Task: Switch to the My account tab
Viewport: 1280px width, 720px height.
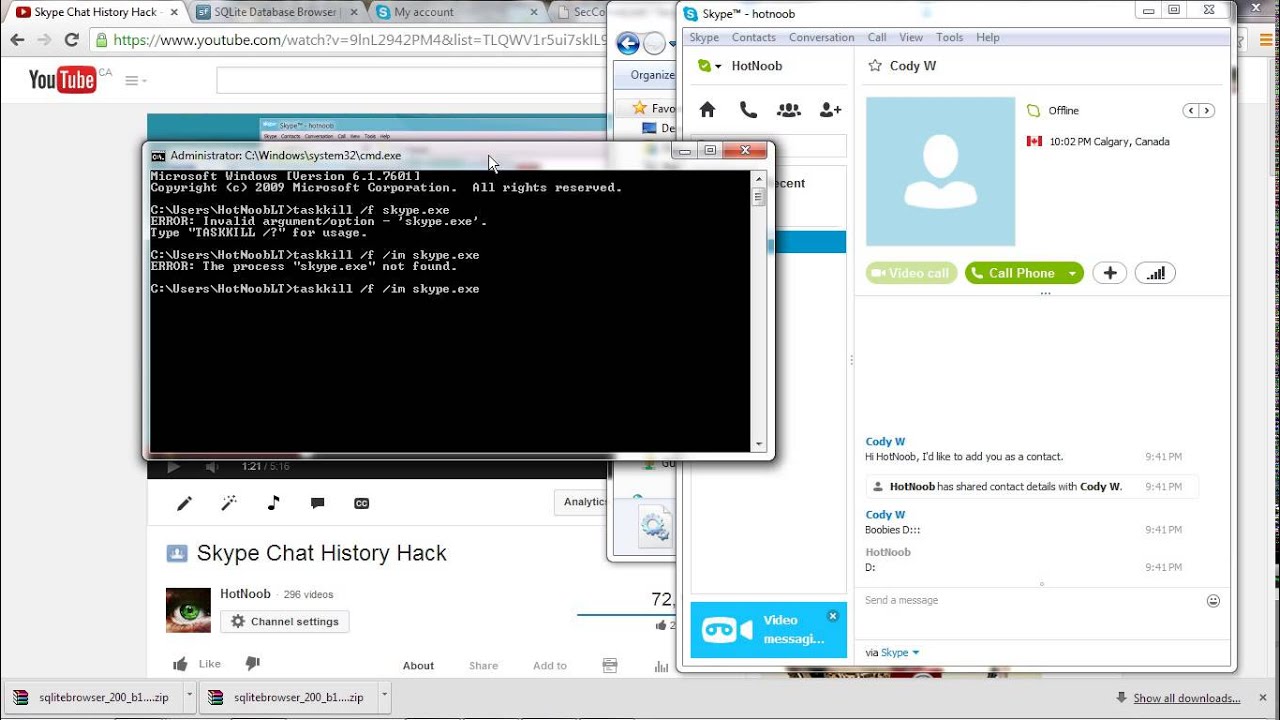Action: coord(455,12)
